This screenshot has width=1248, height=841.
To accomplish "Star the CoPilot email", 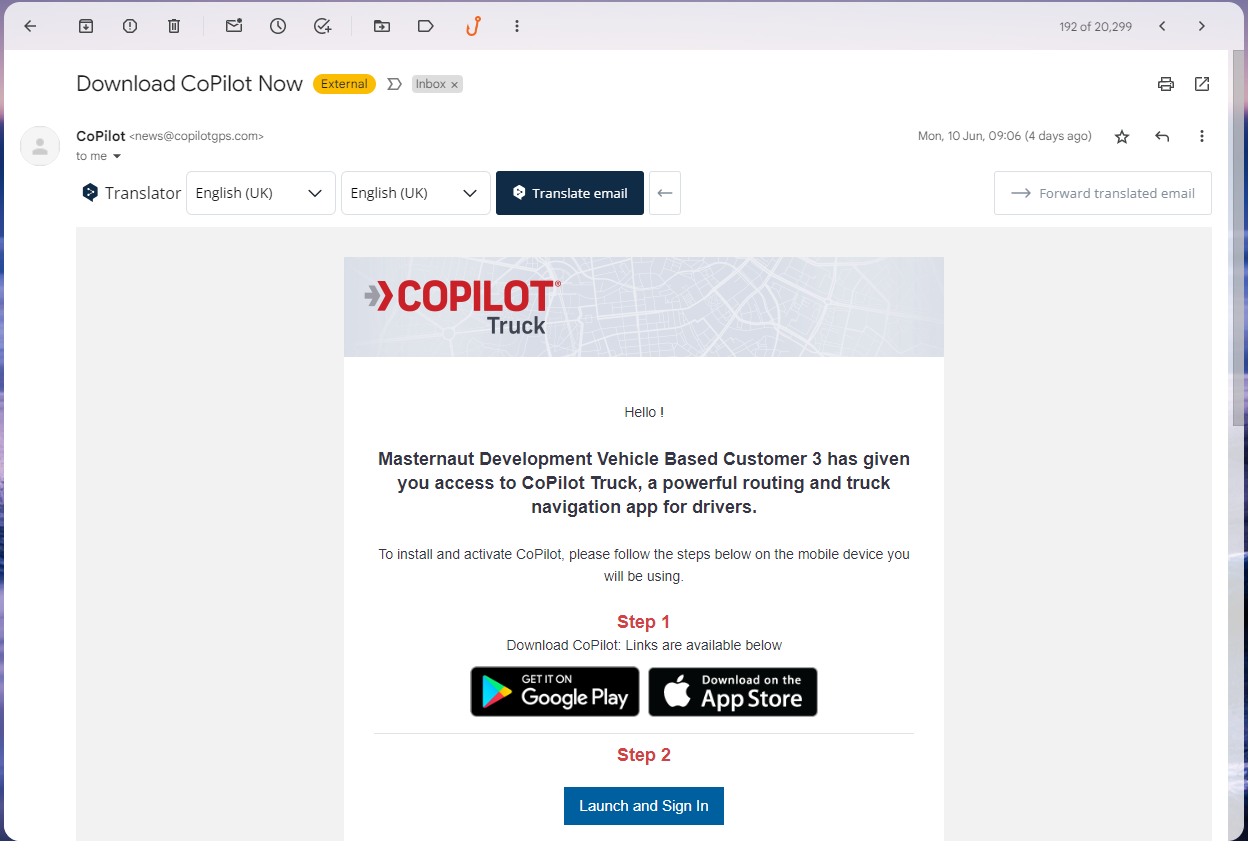I will click(1122, 136).
